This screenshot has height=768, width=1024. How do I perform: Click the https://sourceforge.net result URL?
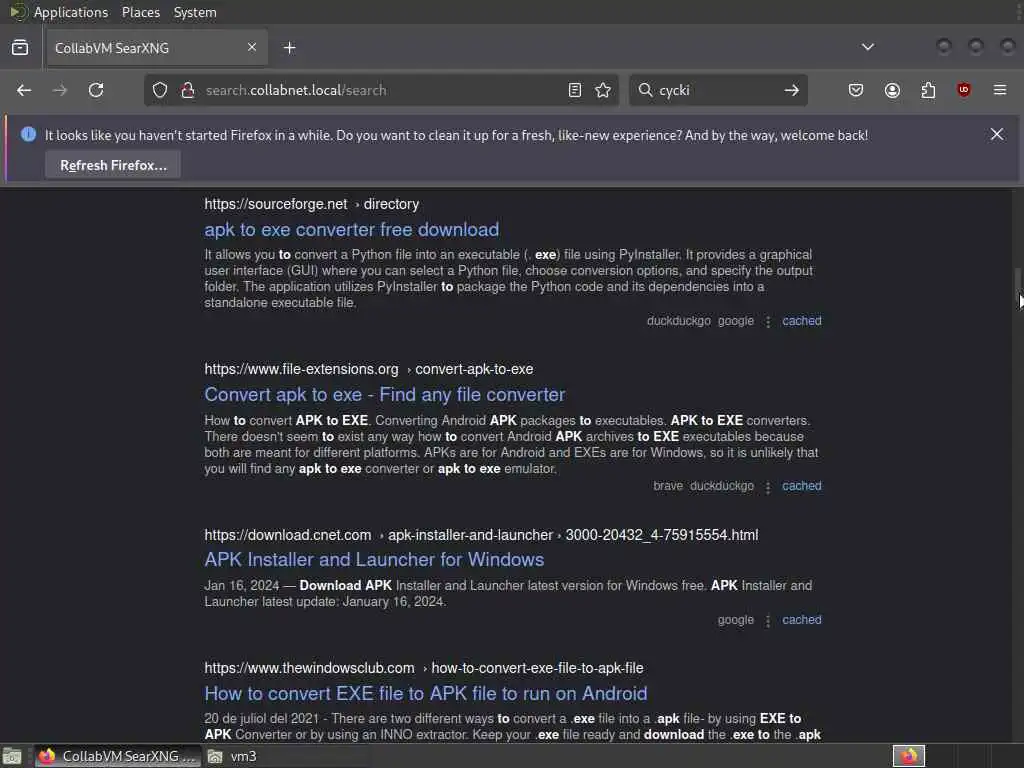tap(276, 204)
